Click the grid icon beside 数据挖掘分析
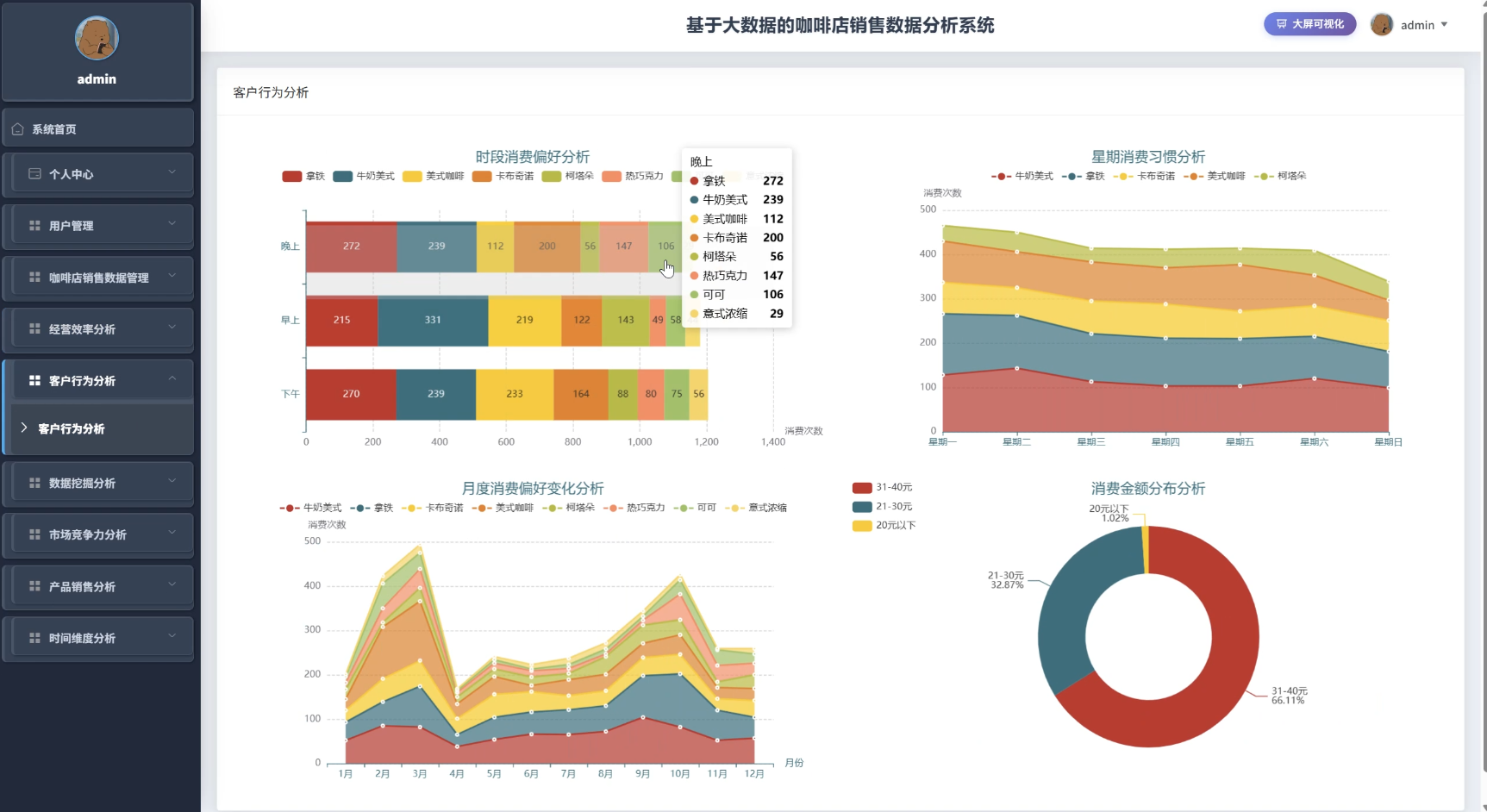This screenshot has height=812, width=1487. (34, 484)
